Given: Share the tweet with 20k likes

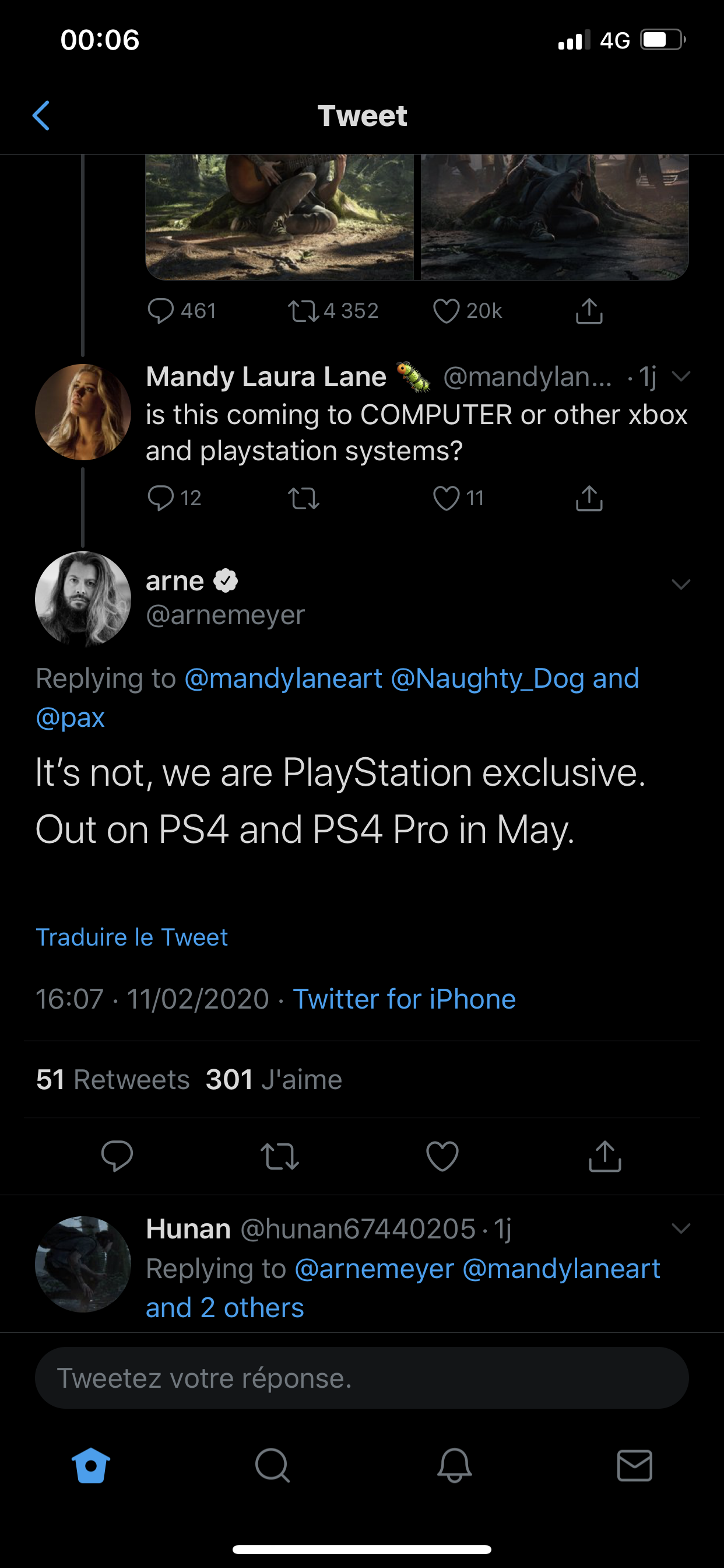Looking at the screenshot, I should click(x=589, y=311).
